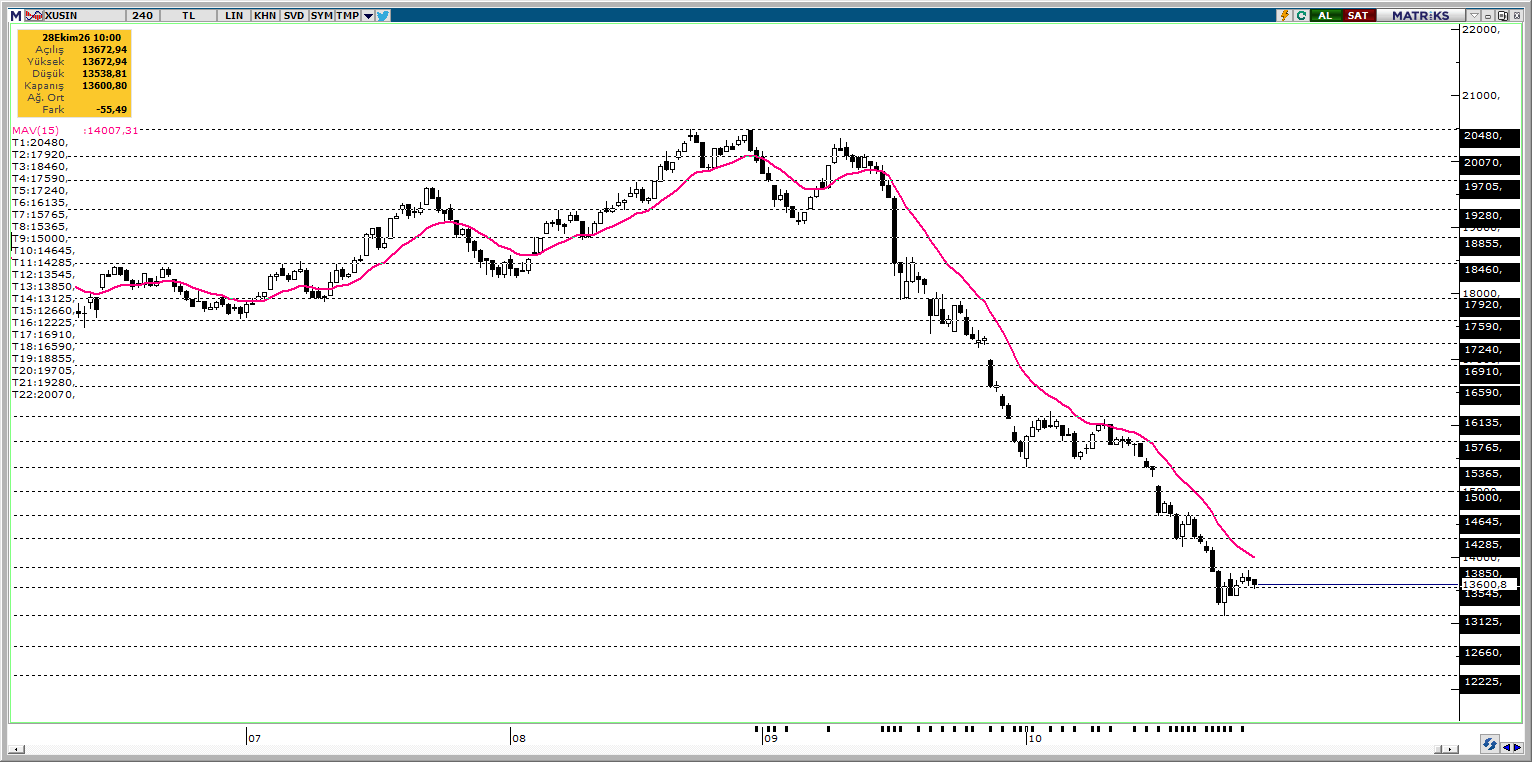Viewport: 1532px width, 762px height.
Task: Shift chart right with blue arrow
Action: (x=1517, y=748)
